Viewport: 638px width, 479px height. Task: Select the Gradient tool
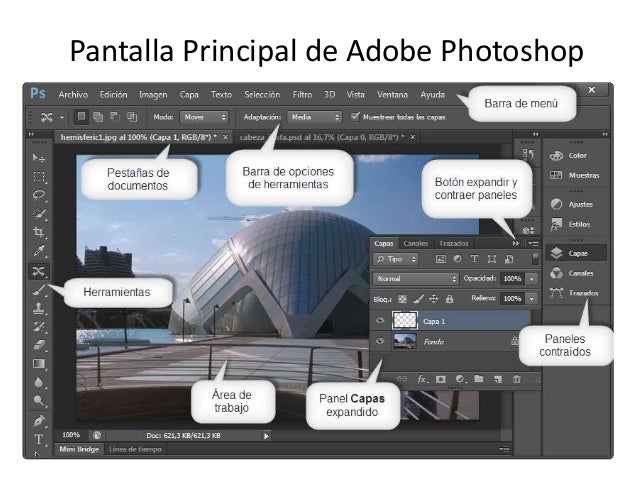[x=39, y=363]
